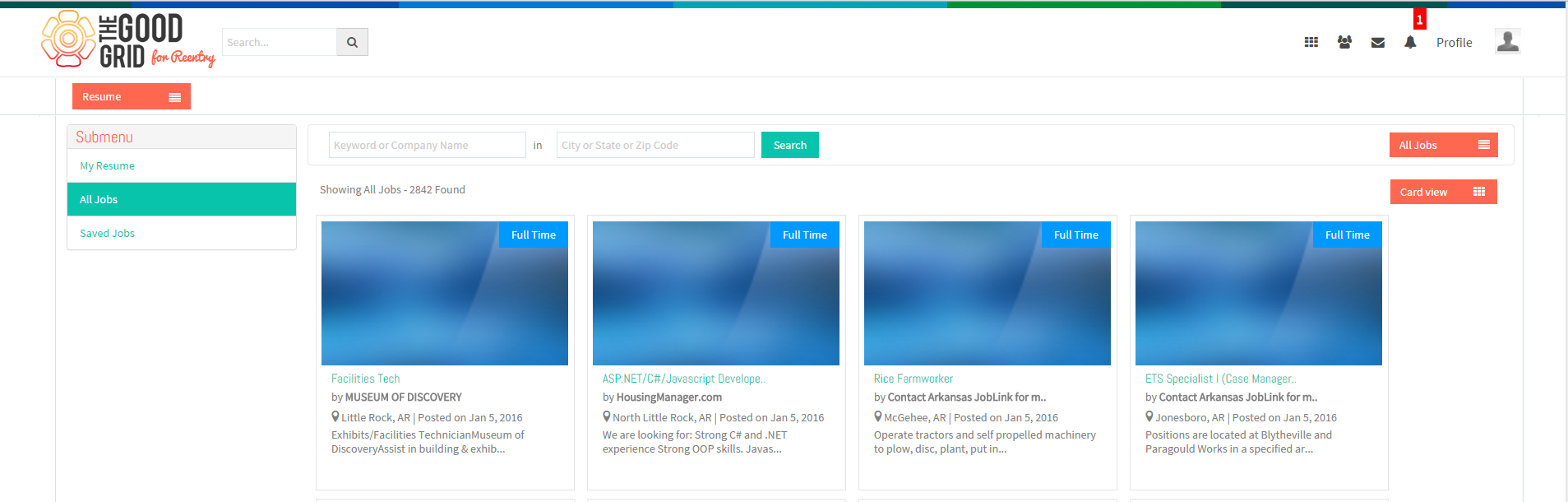Expand the Resume dropdown menu

[x=132, y=96]
